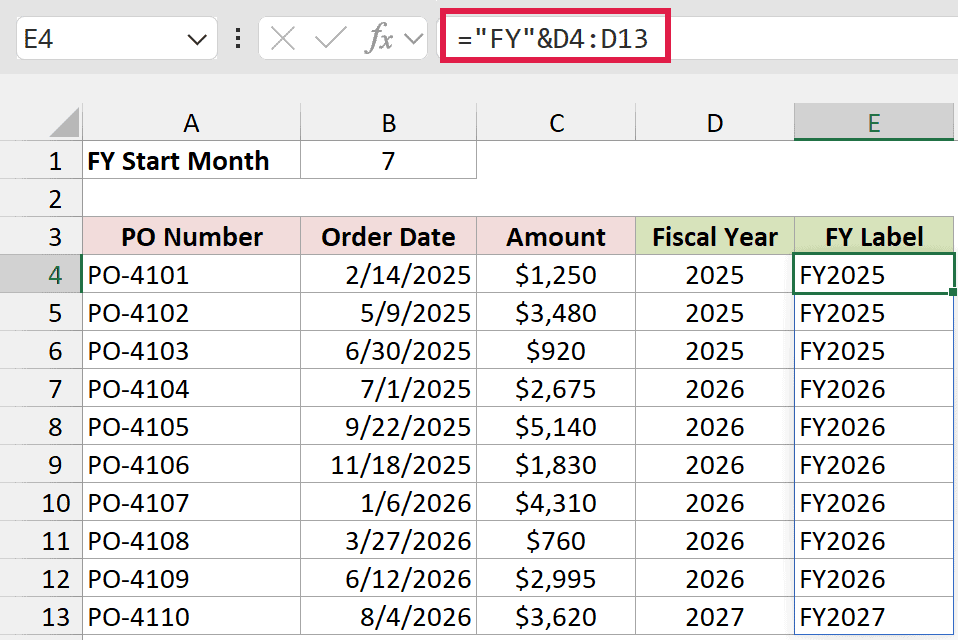
Task: Select column E header
Action: coord(874,123)
